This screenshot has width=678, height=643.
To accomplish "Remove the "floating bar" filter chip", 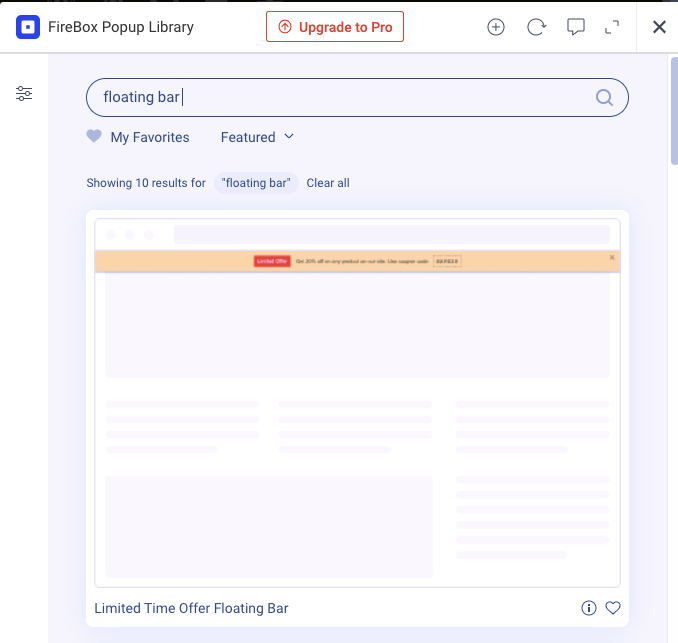I will click(x=256, y=183).
